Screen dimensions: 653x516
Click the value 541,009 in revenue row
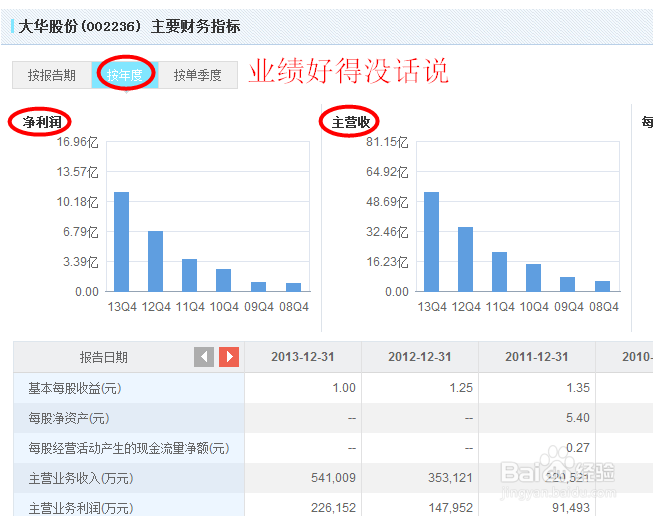pos(334,478)
